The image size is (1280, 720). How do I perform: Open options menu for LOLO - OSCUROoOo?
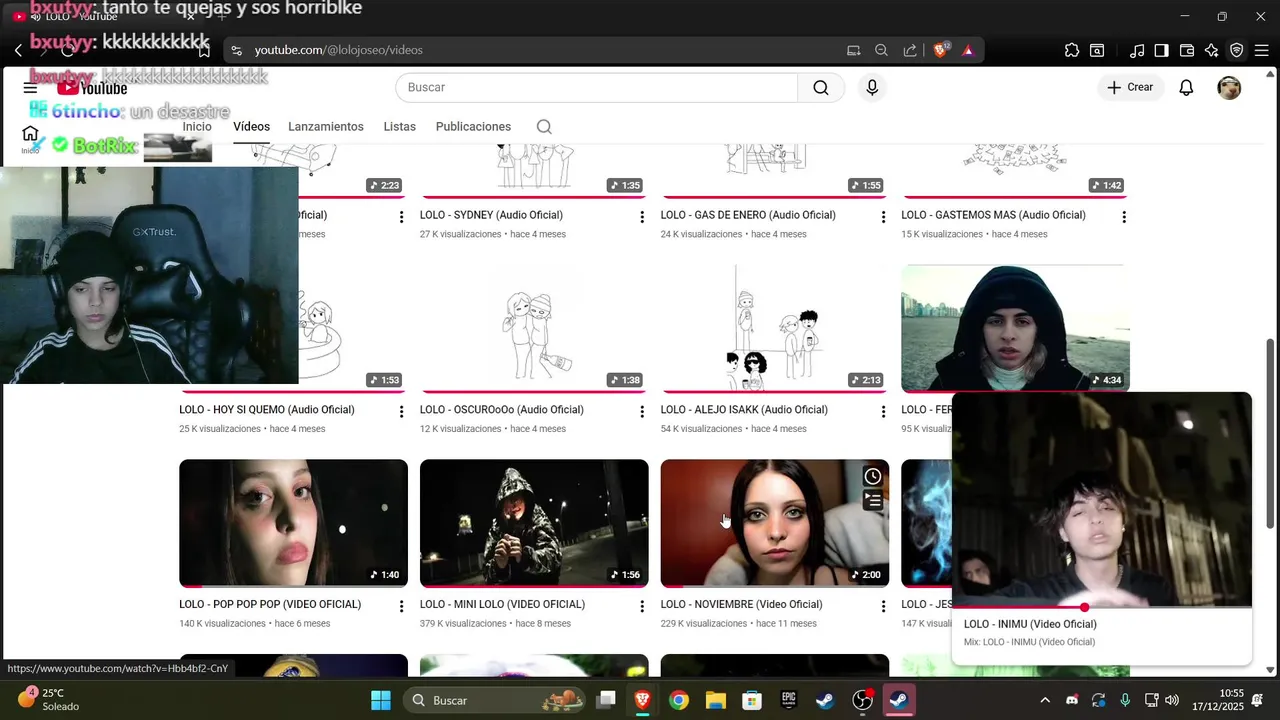(x=642, y=412)
